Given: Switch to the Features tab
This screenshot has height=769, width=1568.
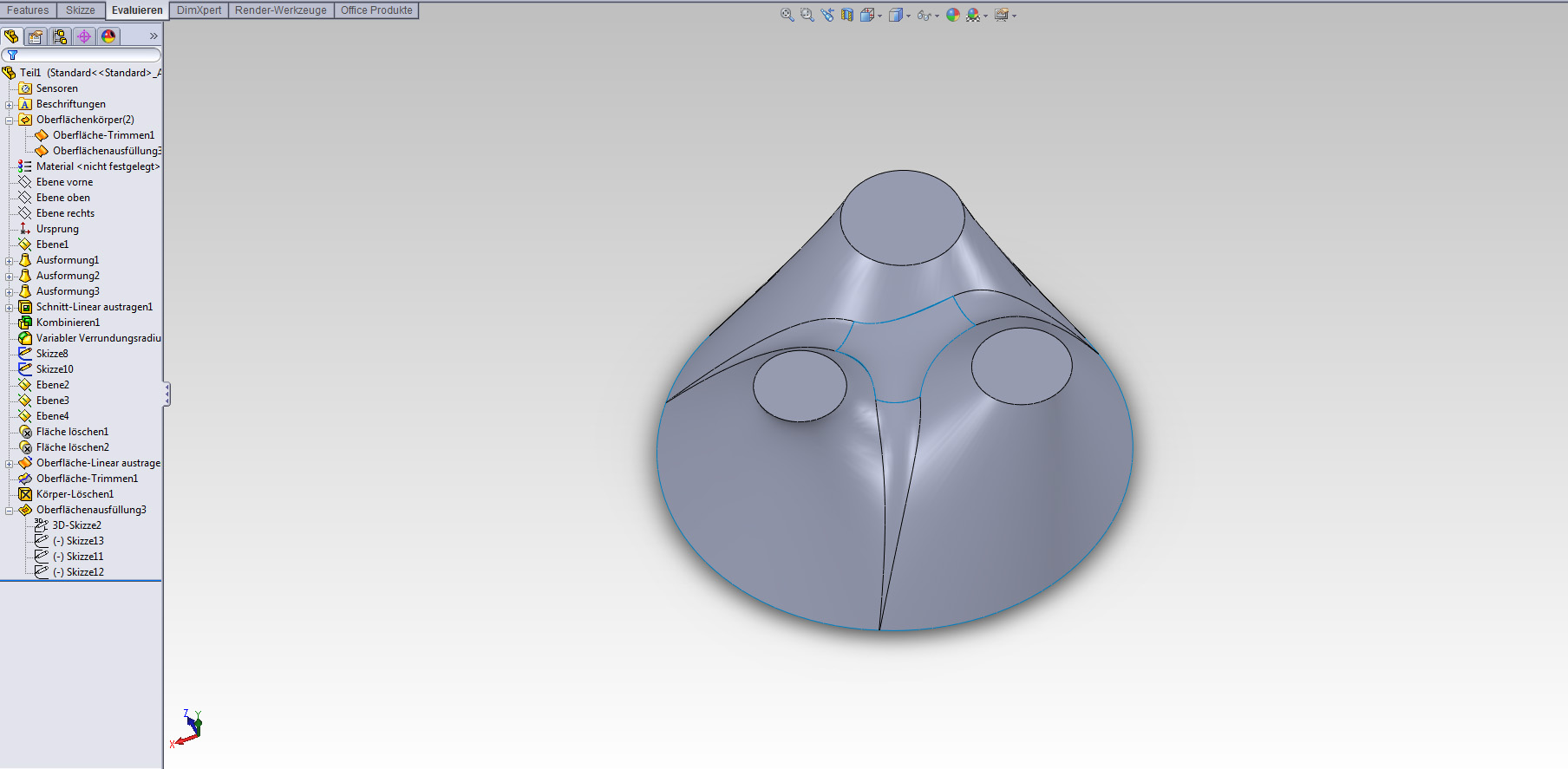Looking at the screenshot, I should [28, 10].
